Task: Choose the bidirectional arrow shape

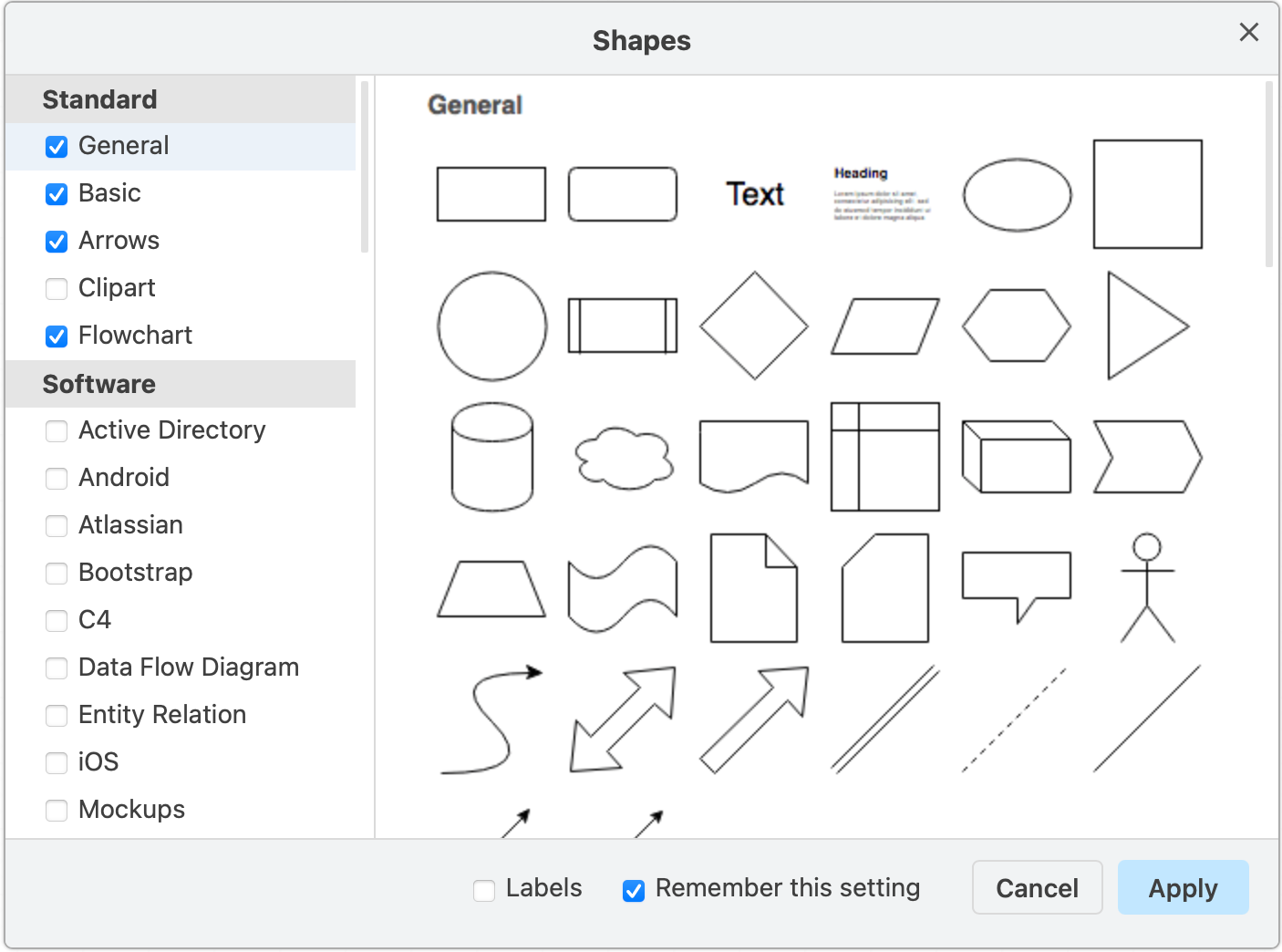Action: [623, 719]
